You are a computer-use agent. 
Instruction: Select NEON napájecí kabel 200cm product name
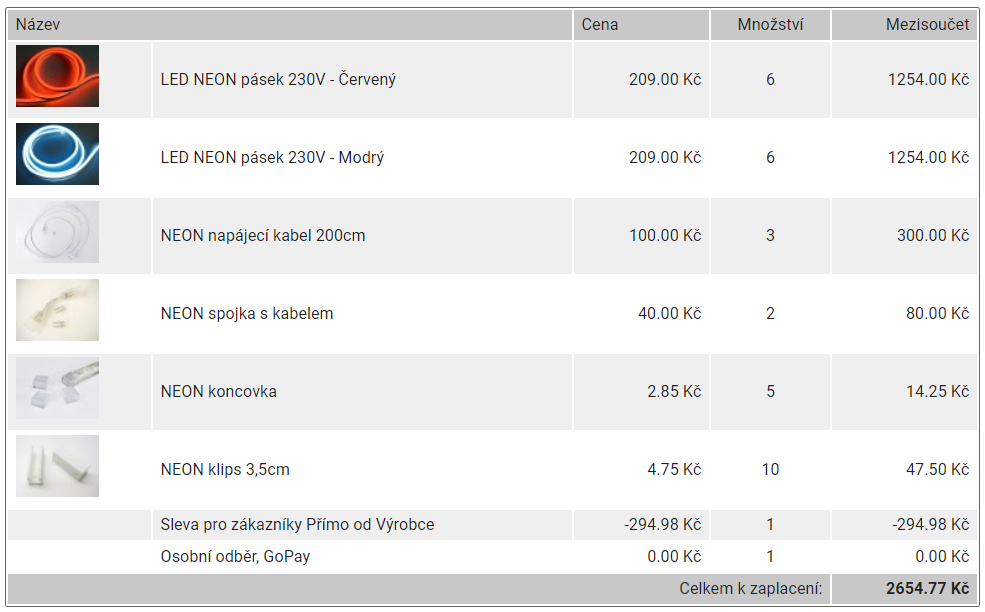(263, 235)
